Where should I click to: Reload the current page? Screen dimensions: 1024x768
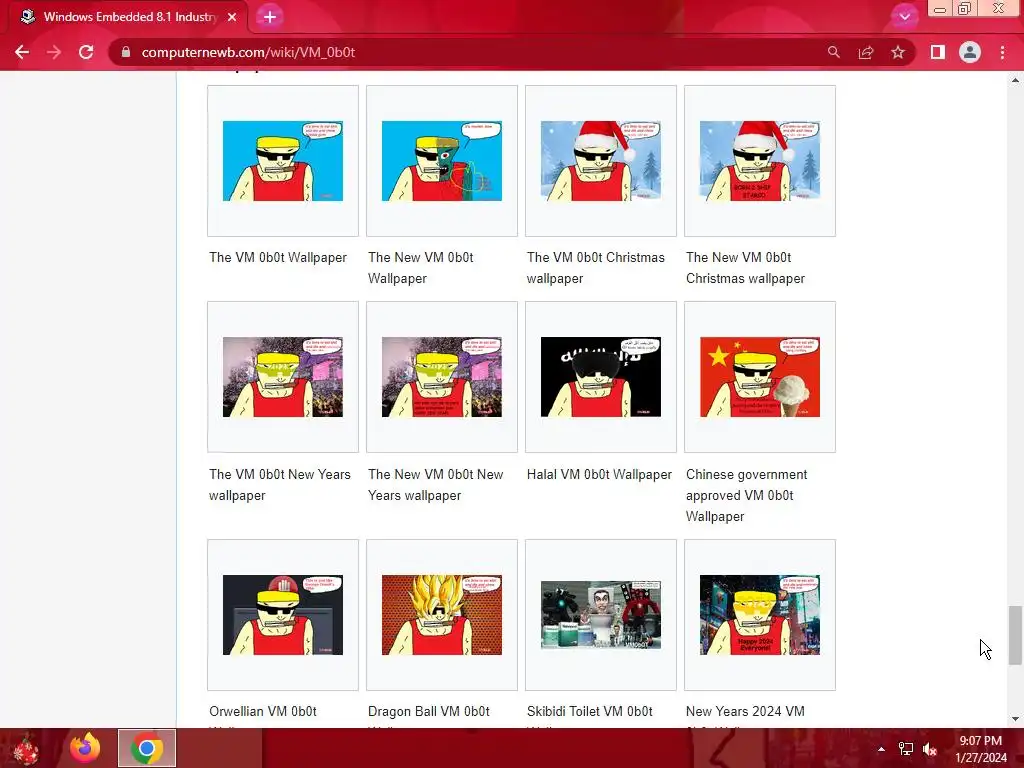[86, 52]
